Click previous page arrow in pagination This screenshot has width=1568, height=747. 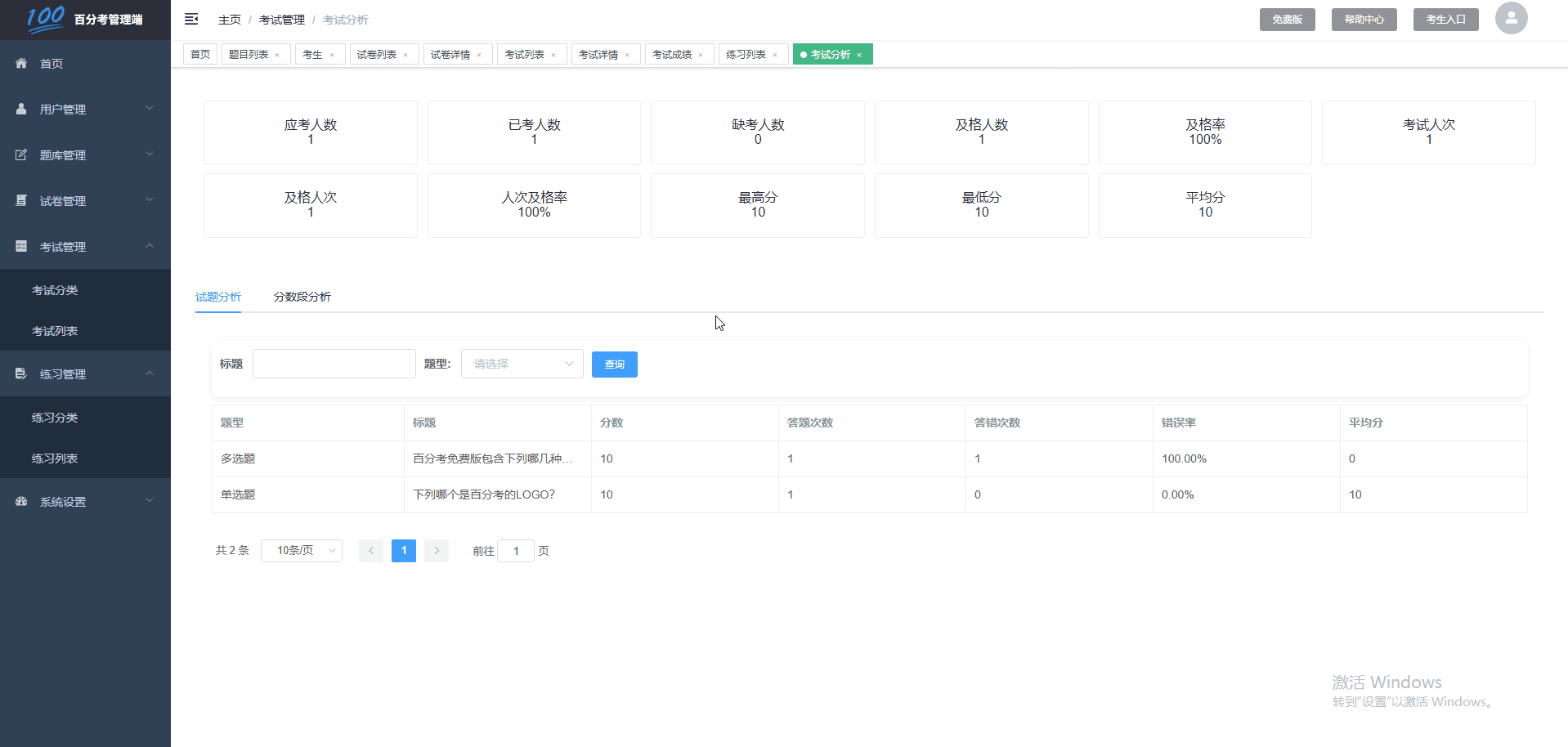pyautogui.click(x=371, y=551)
